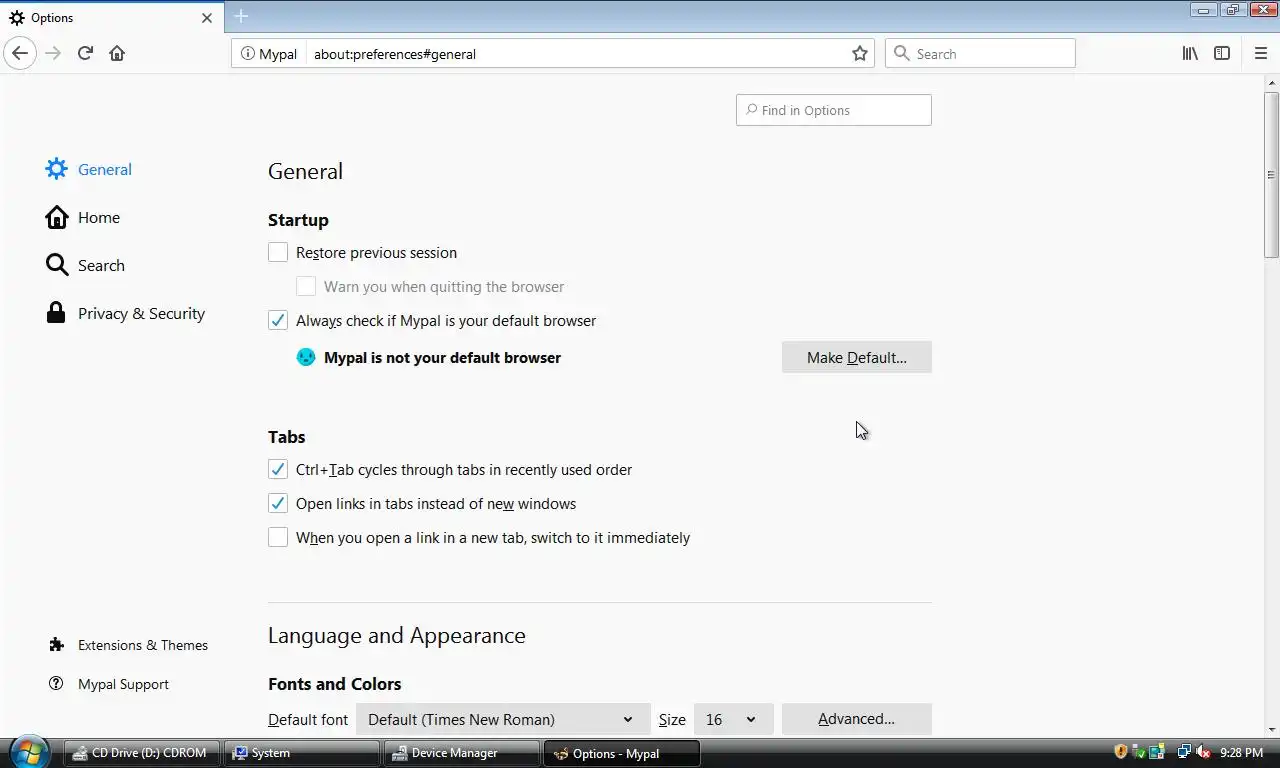Screen dimensions: 1280x768
Task: Open the Library bookmarks panel icon
Action: [x=1190, y=53]
